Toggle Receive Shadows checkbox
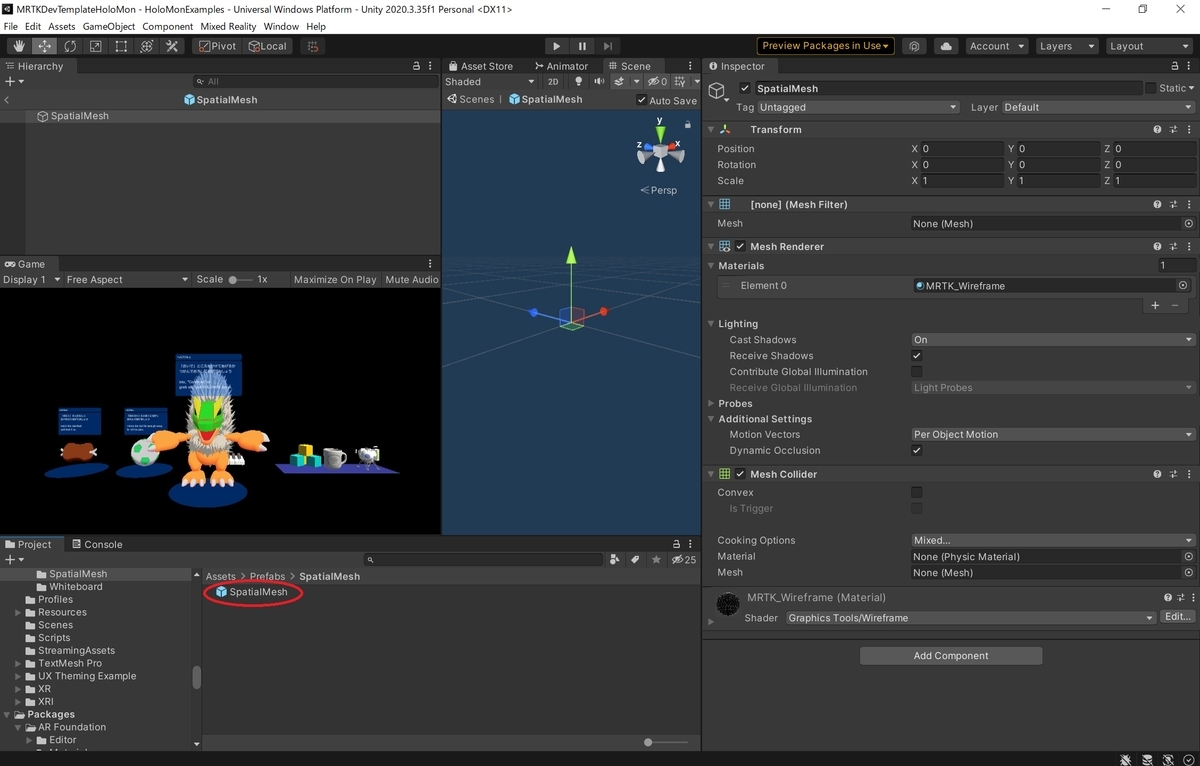This screenshot has width=1200, height=766. coord(917,356)
